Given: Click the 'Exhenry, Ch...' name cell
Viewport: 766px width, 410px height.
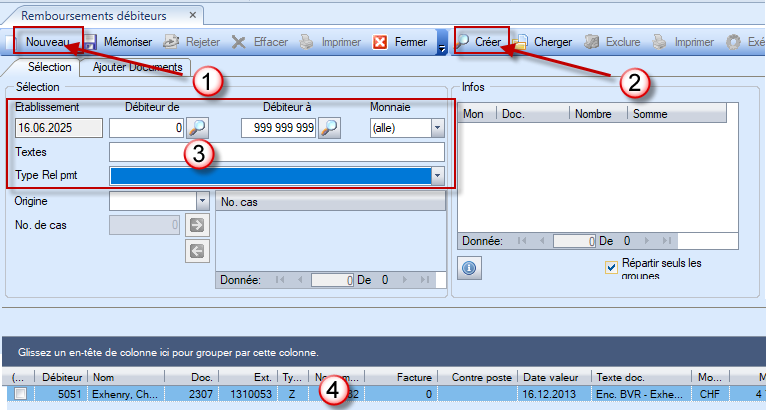Looking at the screenshot, I should pyautogui.click(x=126, y=394).
